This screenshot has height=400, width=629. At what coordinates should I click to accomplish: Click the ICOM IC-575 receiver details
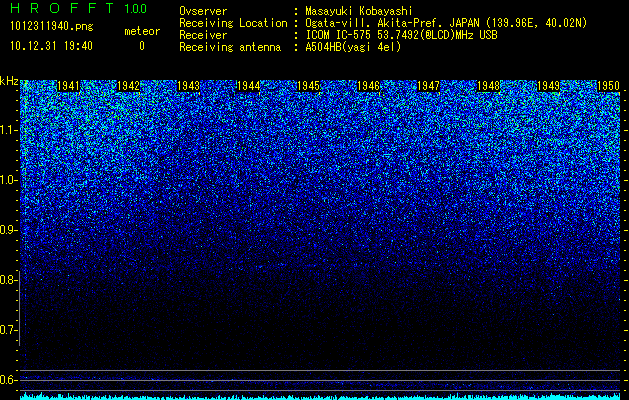pyautogui.click(x=401, y=35)
